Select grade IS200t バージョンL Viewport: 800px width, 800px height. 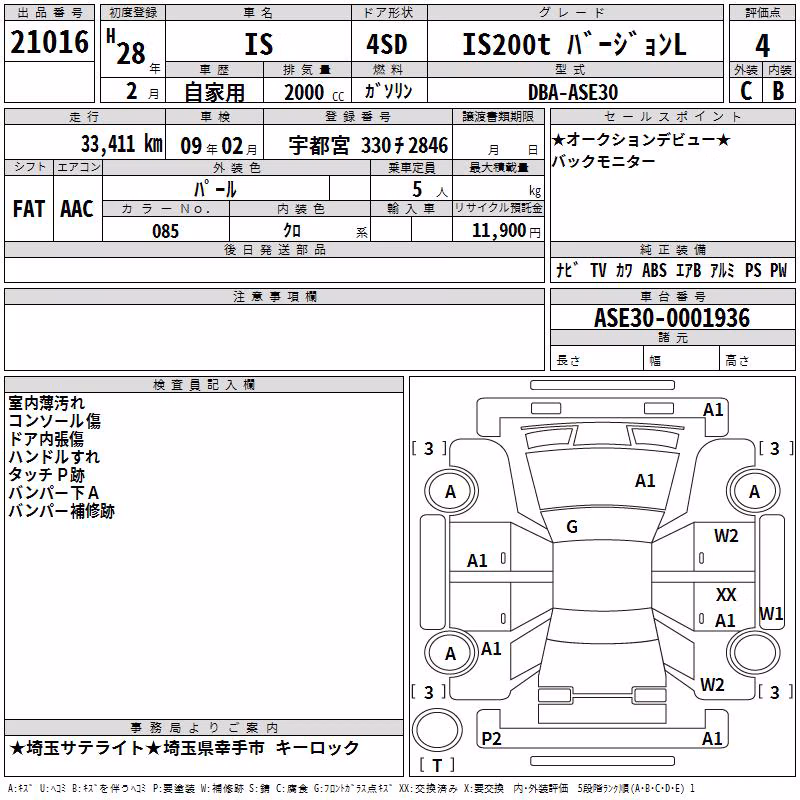point(574,44)
